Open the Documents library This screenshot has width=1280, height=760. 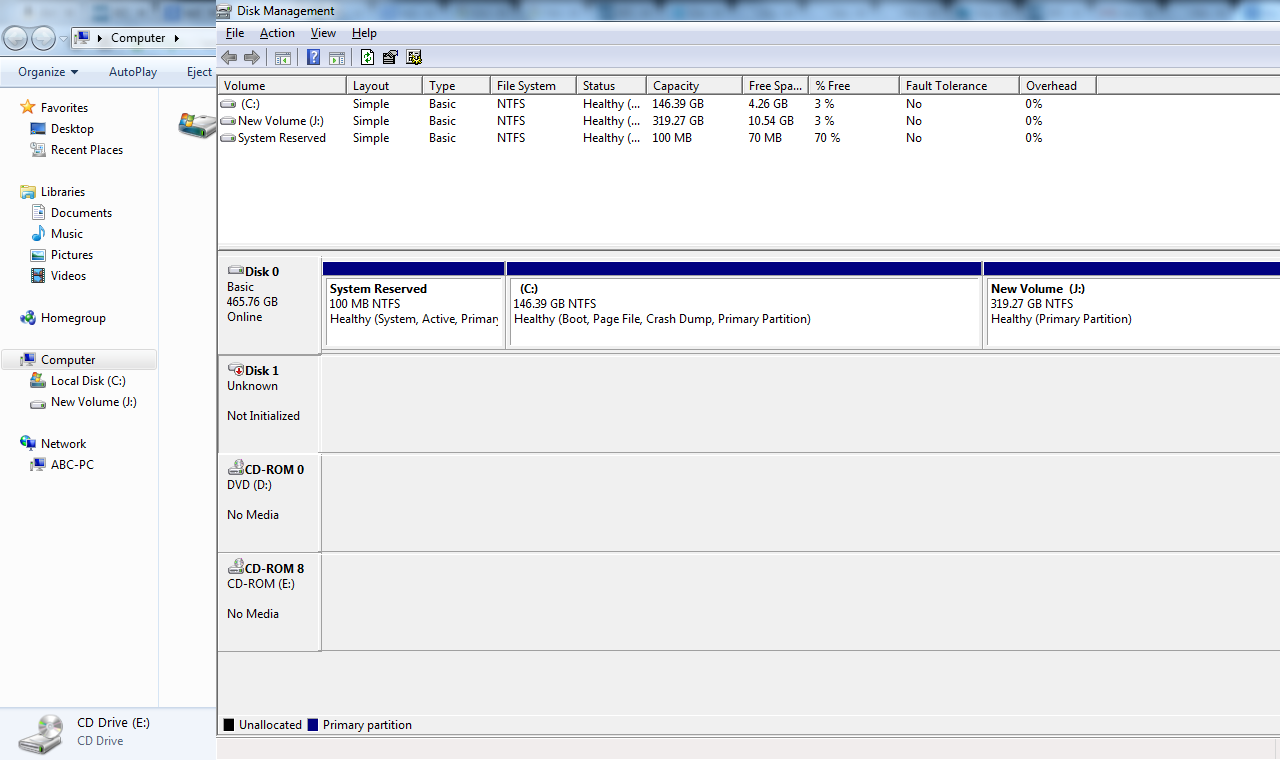click(81, 213)
